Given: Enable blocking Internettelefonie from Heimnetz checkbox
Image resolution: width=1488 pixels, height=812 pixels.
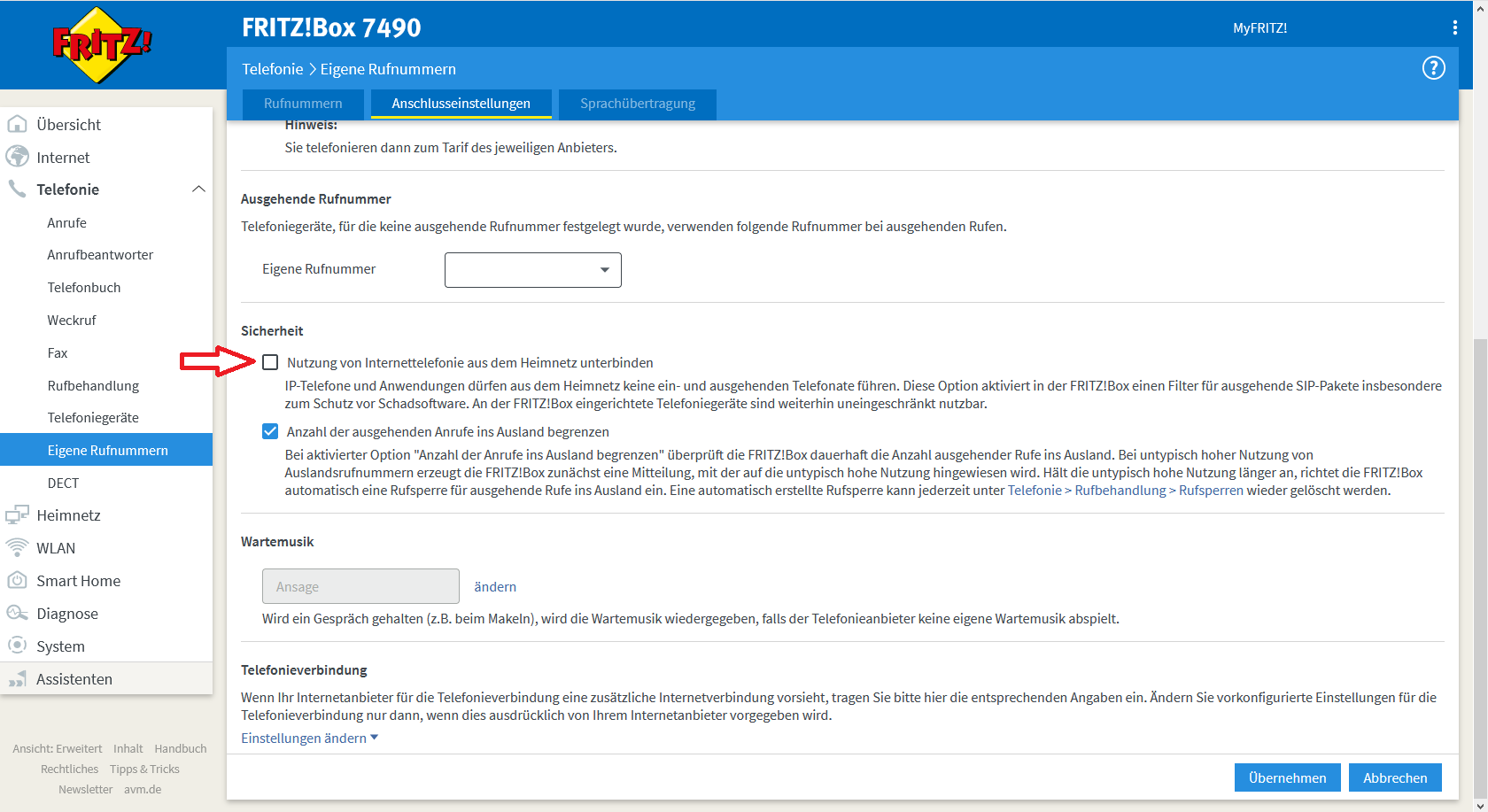Looking at the screenshot, I should click(x=270, y=362).
